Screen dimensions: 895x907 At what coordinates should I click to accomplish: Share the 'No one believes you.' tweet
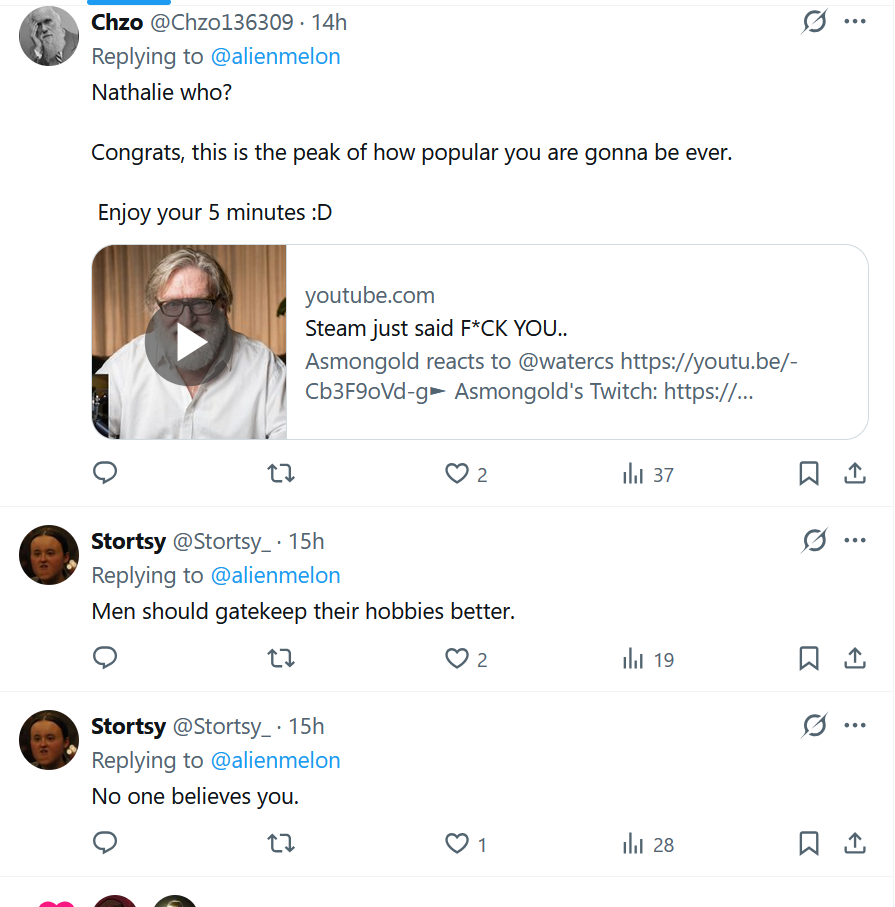click(855, 844)
